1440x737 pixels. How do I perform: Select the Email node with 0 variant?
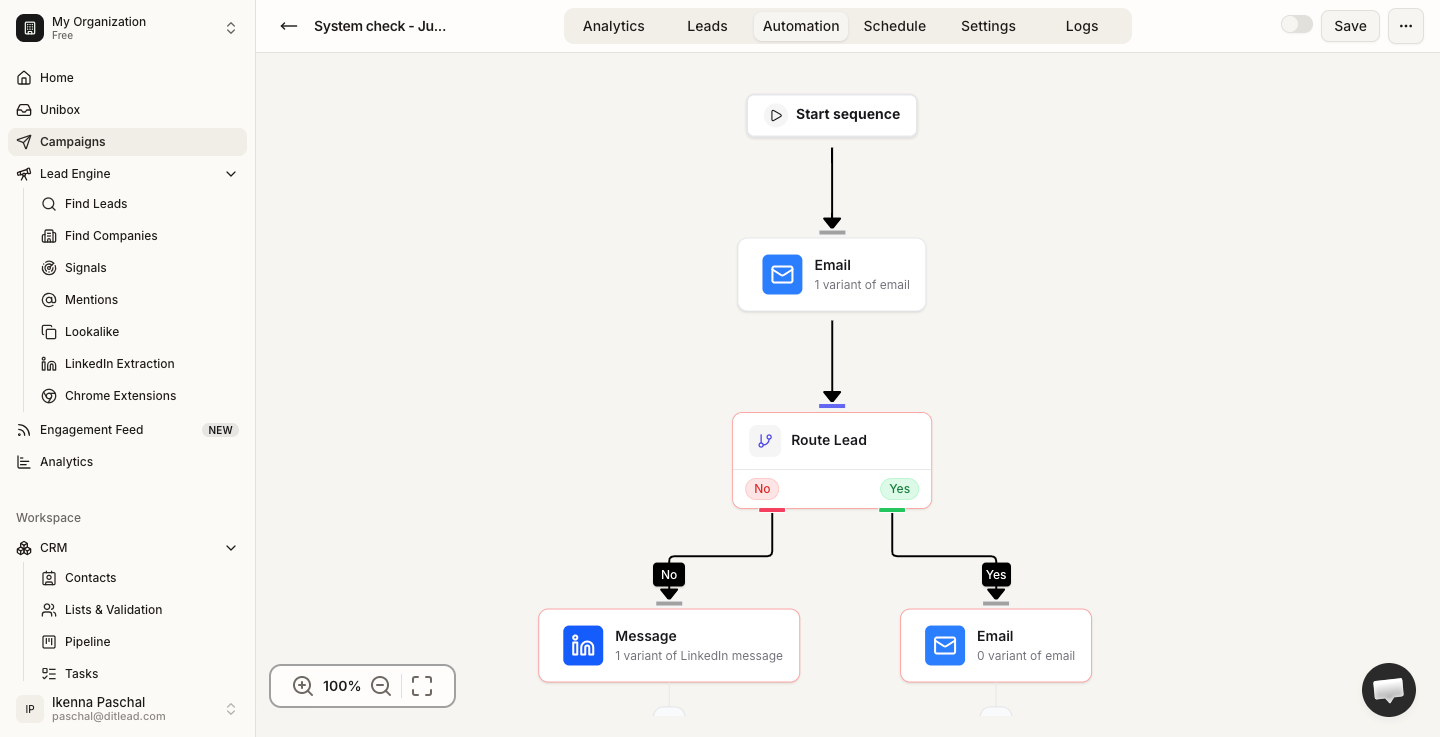pos(996,646)
